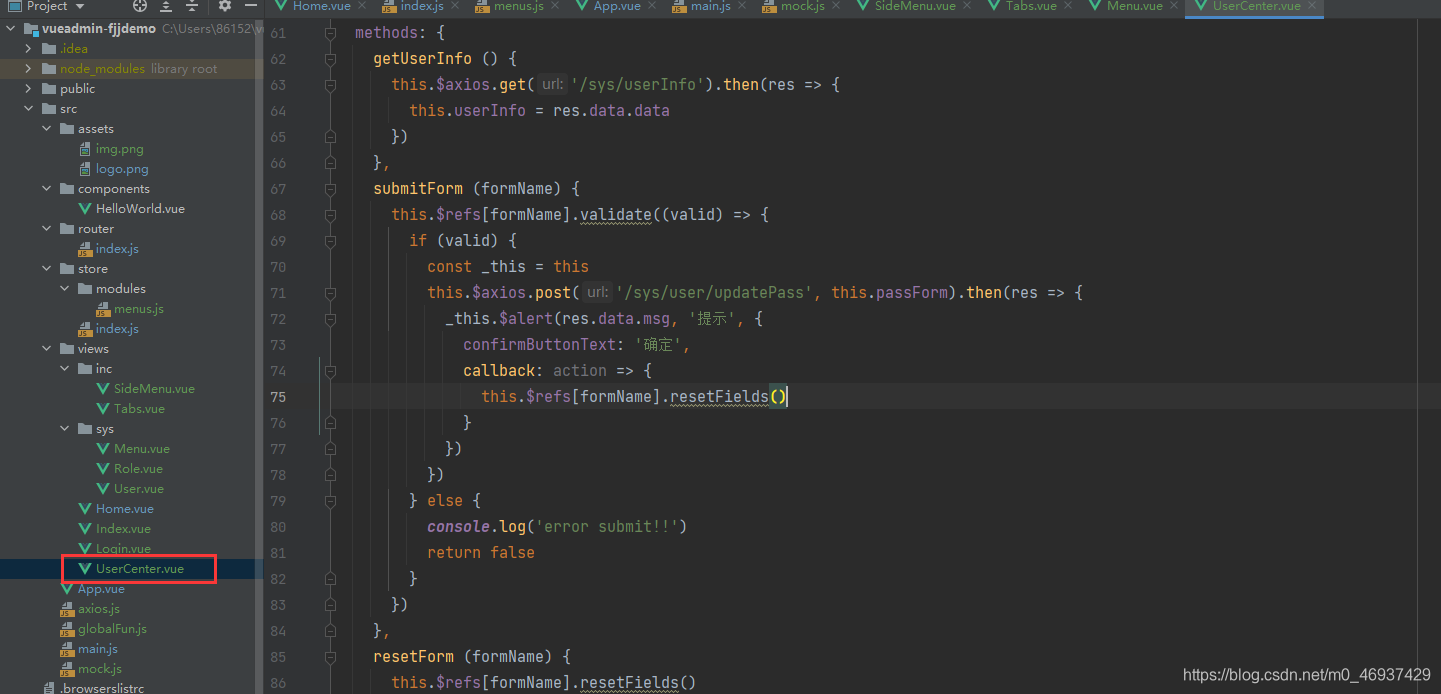
Task: Open Project panel settings gear
Action: coord(224,6)
